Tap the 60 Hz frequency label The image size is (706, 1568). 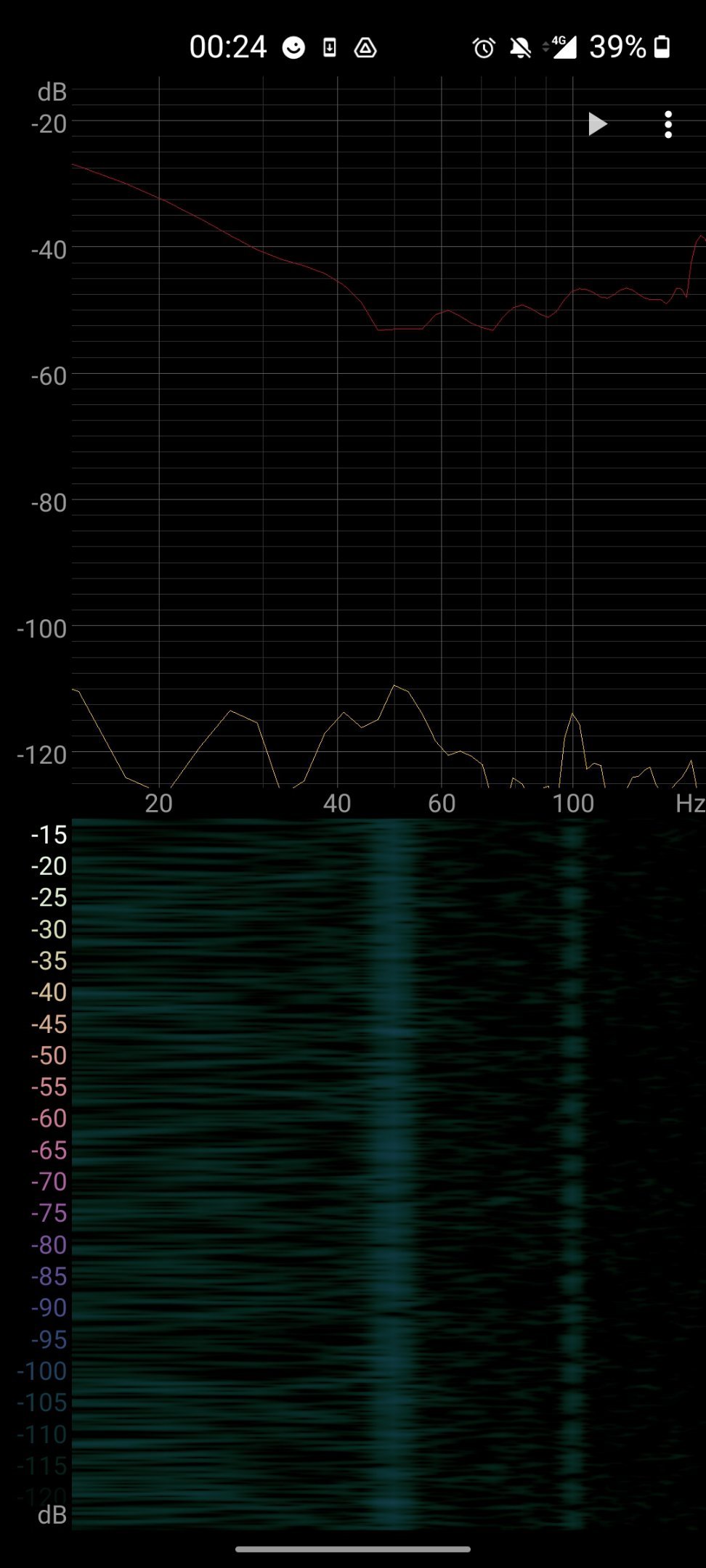click(442, 804)
